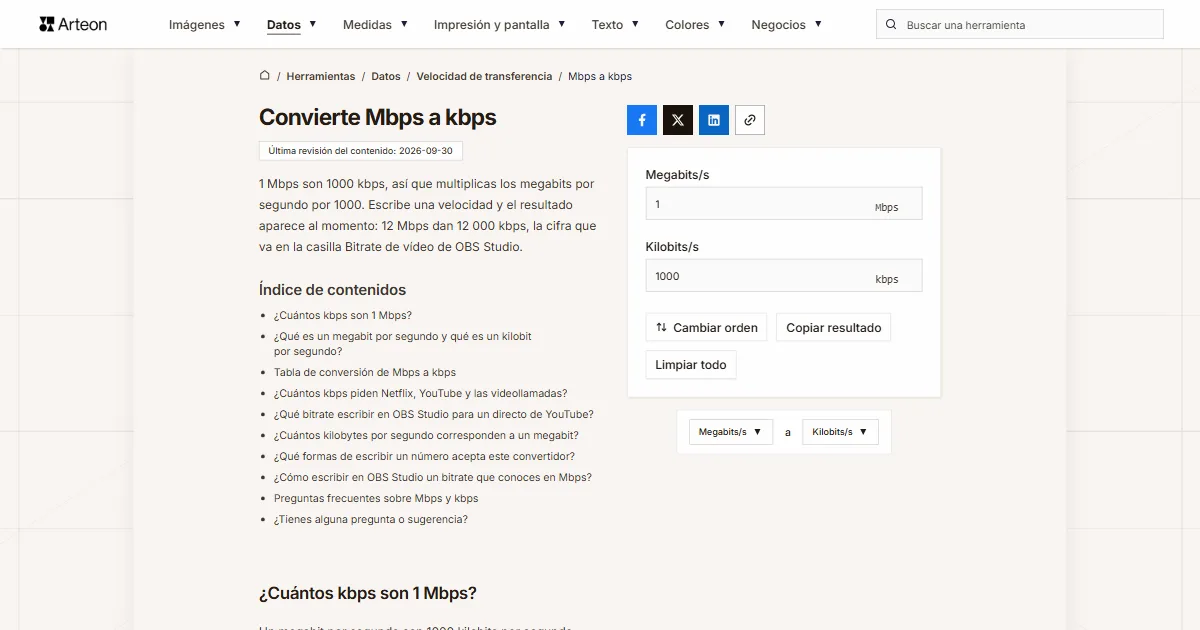1200x630 pixels.
Task: Open Netflix, YouTube y videollamadas section link
Action: point(421,393)
